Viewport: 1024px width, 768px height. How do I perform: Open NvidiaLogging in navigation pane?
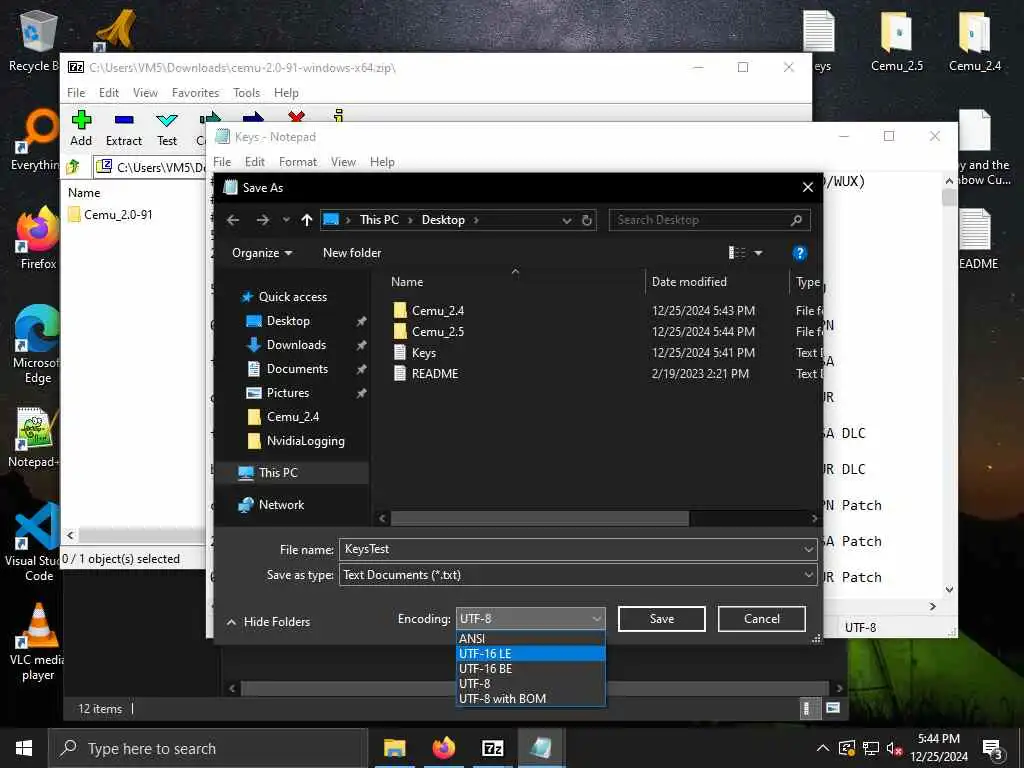point(305,441)
